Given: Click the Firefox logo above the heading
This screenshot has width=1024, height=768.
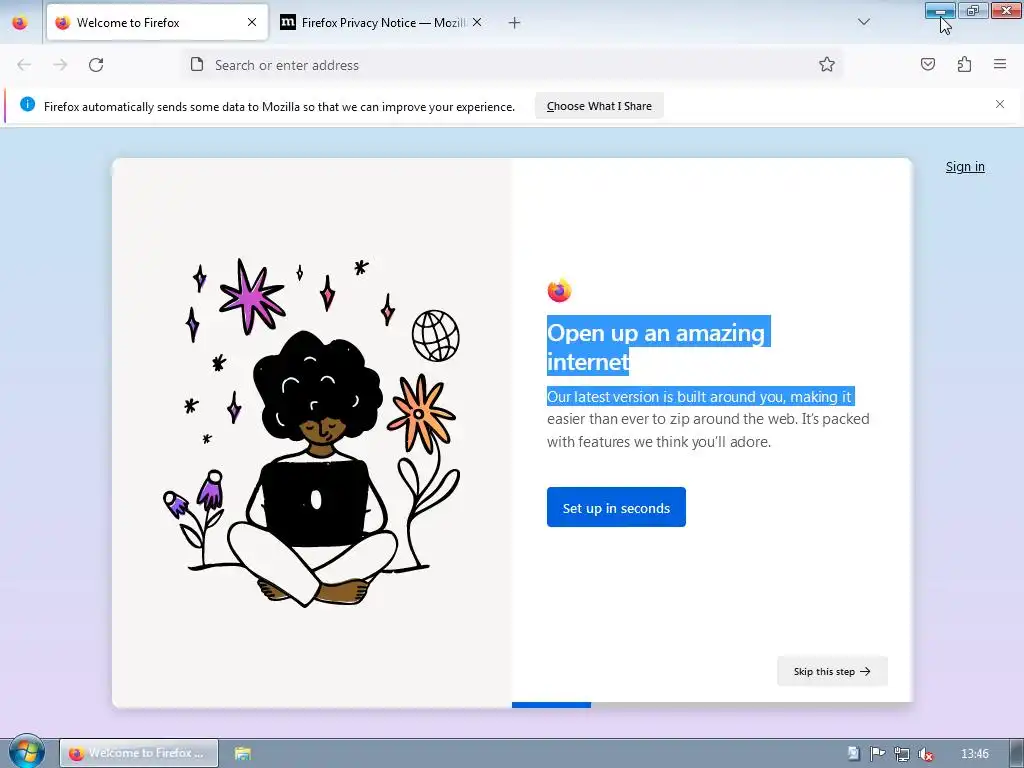Looking at the screenshot, I should click(x=559, y=290).
